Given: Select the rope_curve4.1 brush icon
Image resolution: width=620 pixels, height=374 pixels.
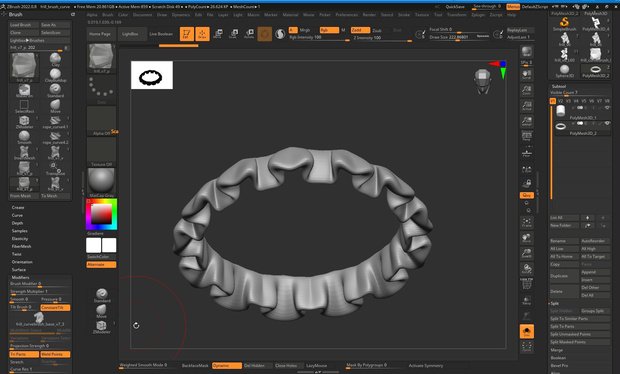Looking at the screenshot, I should pyautogui.click(x=55, y=122).
